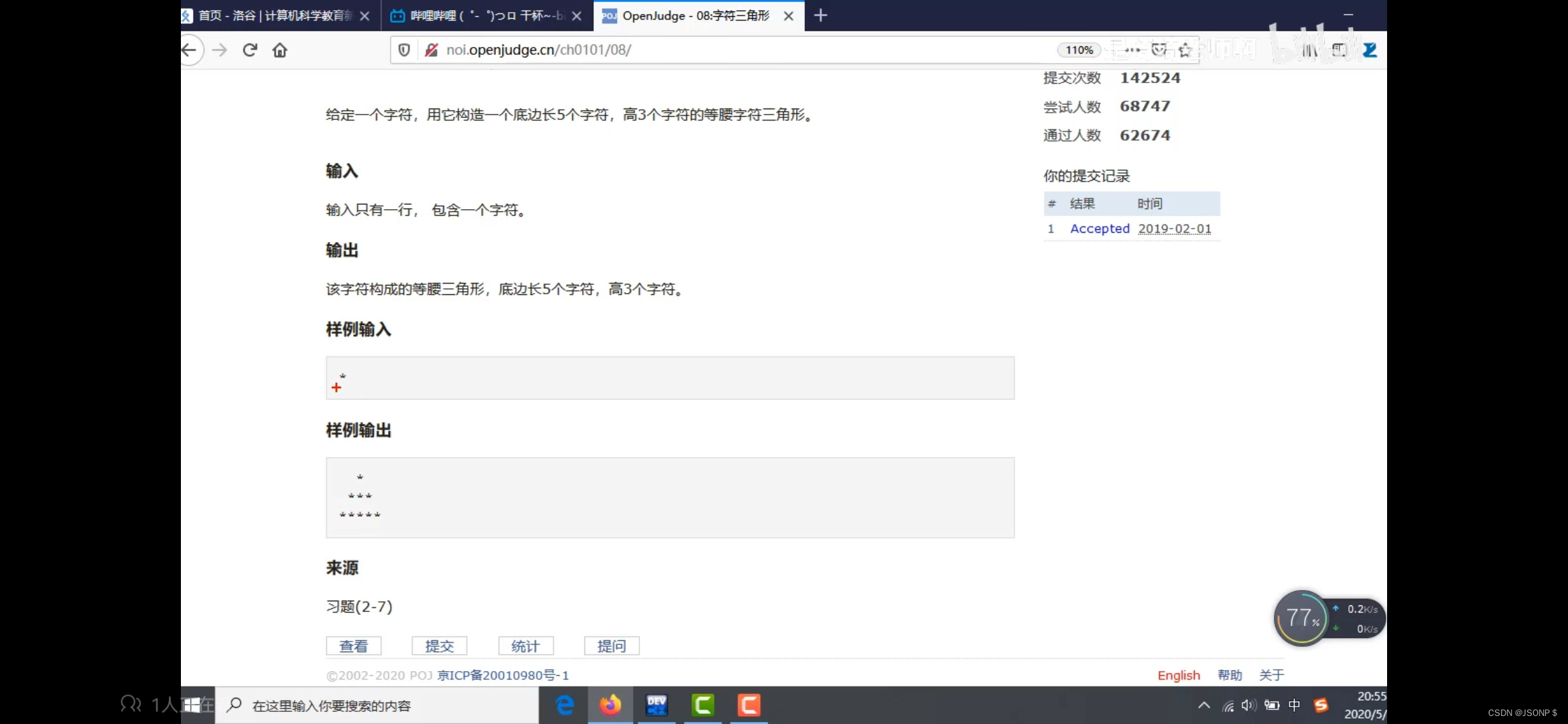This screenshot has width=1568, height=724.
Task: Go to browser home page
Action: tap(280, 50)
